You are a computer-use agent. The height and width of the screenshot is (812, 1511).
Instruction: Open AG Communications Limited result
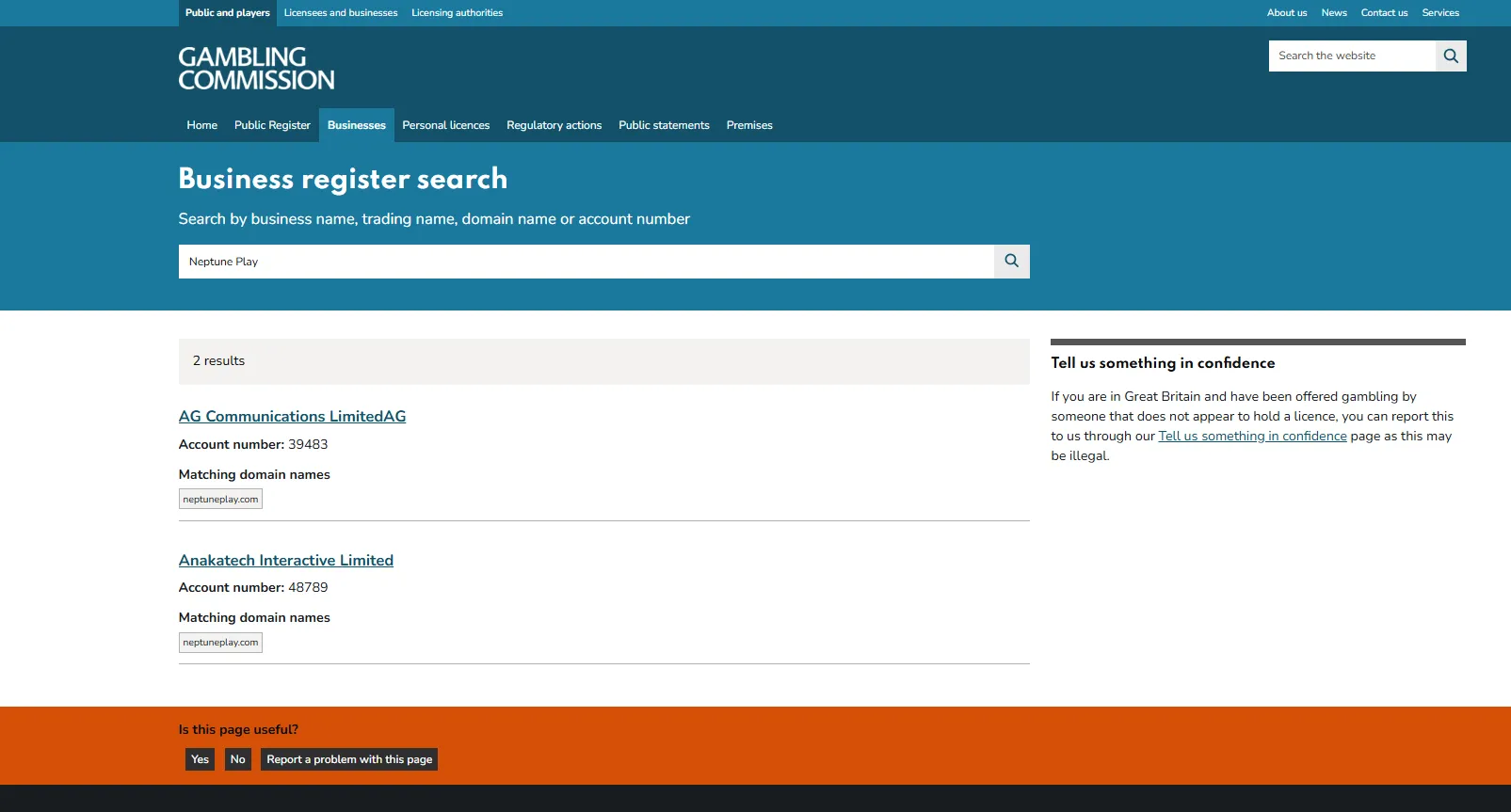coord(293,416)
